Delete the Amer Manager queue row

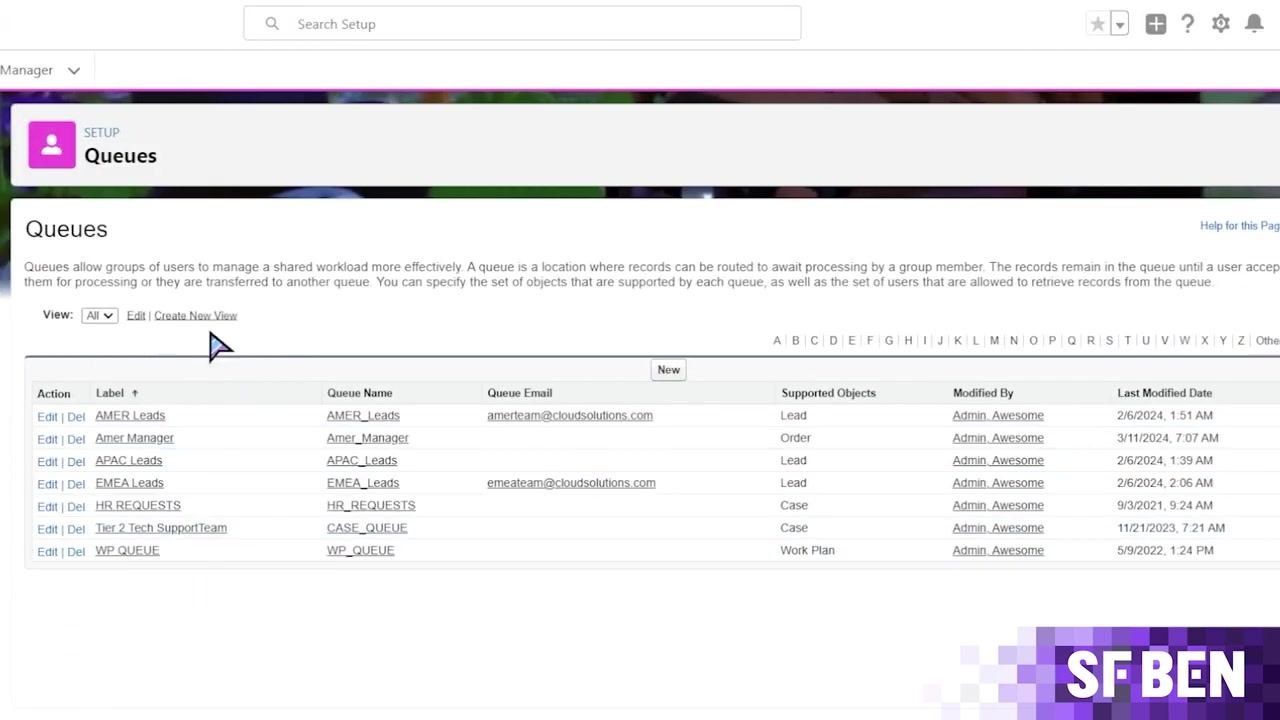pyautogui.click(x=76, y=439)
